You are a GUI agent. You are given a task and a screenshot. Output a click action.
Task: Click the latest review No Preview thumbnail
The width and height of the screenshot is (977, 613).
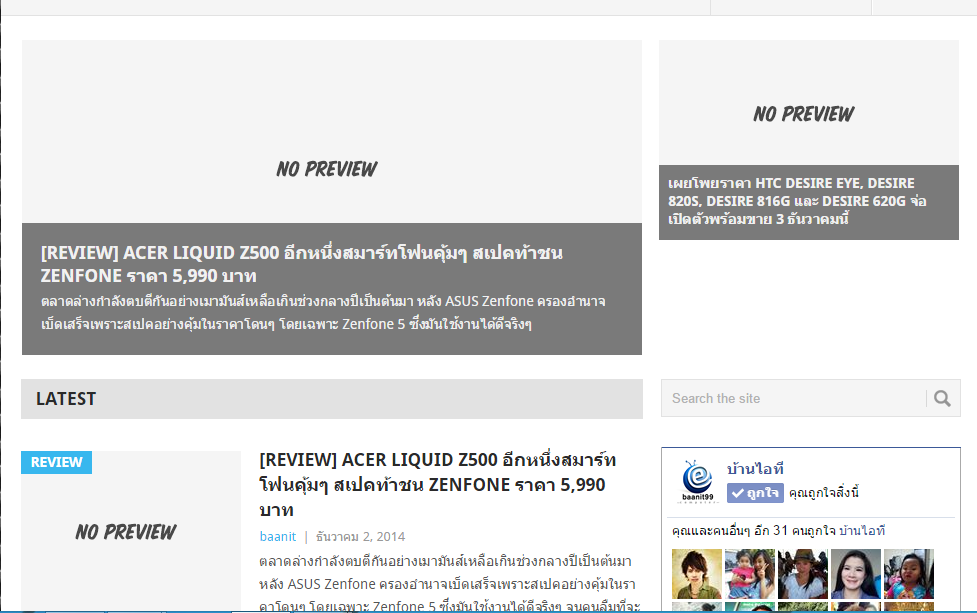click(x=131, y=531)
